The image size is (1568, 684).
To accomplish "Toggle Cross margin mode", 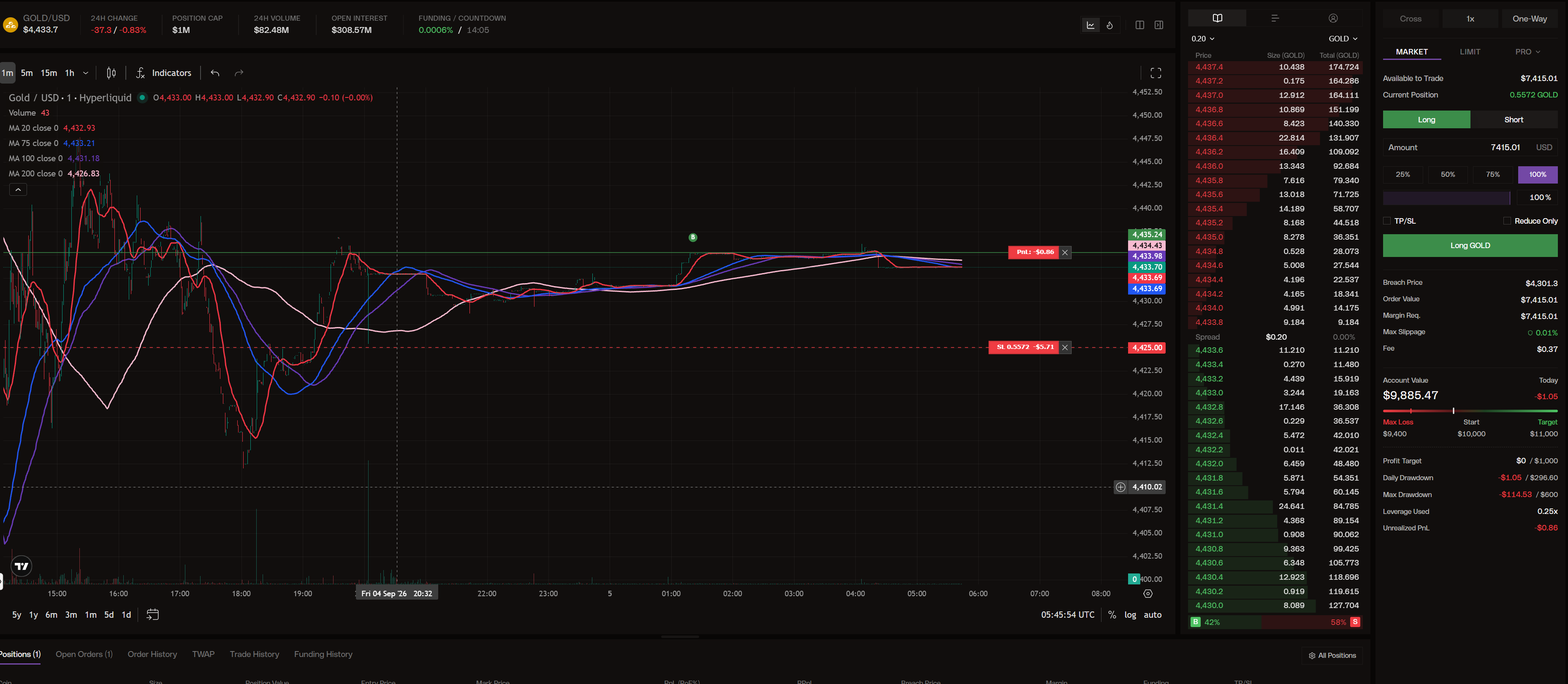I will coord(1411,19).
